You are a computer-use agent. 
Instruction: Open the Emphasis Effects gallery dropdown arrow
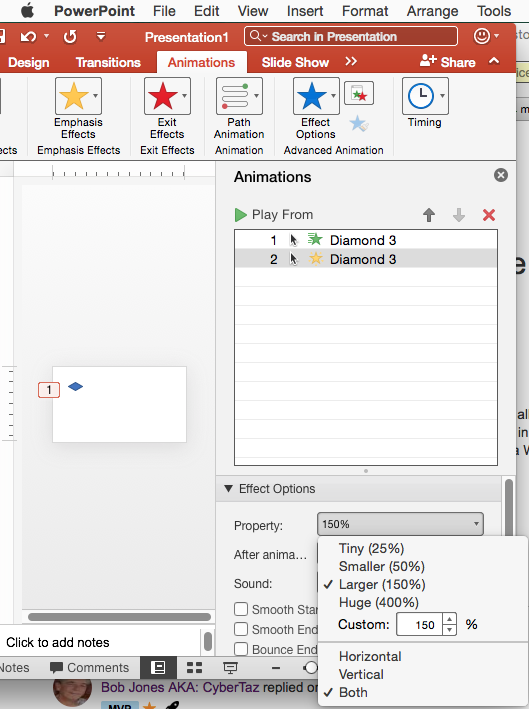(95, 96)
